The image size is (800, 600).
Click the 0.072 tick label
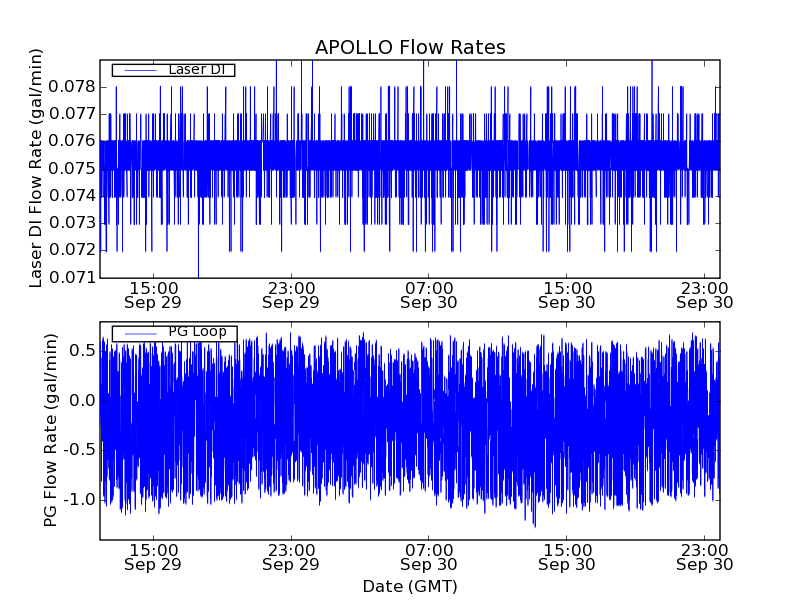coord(72,250)
